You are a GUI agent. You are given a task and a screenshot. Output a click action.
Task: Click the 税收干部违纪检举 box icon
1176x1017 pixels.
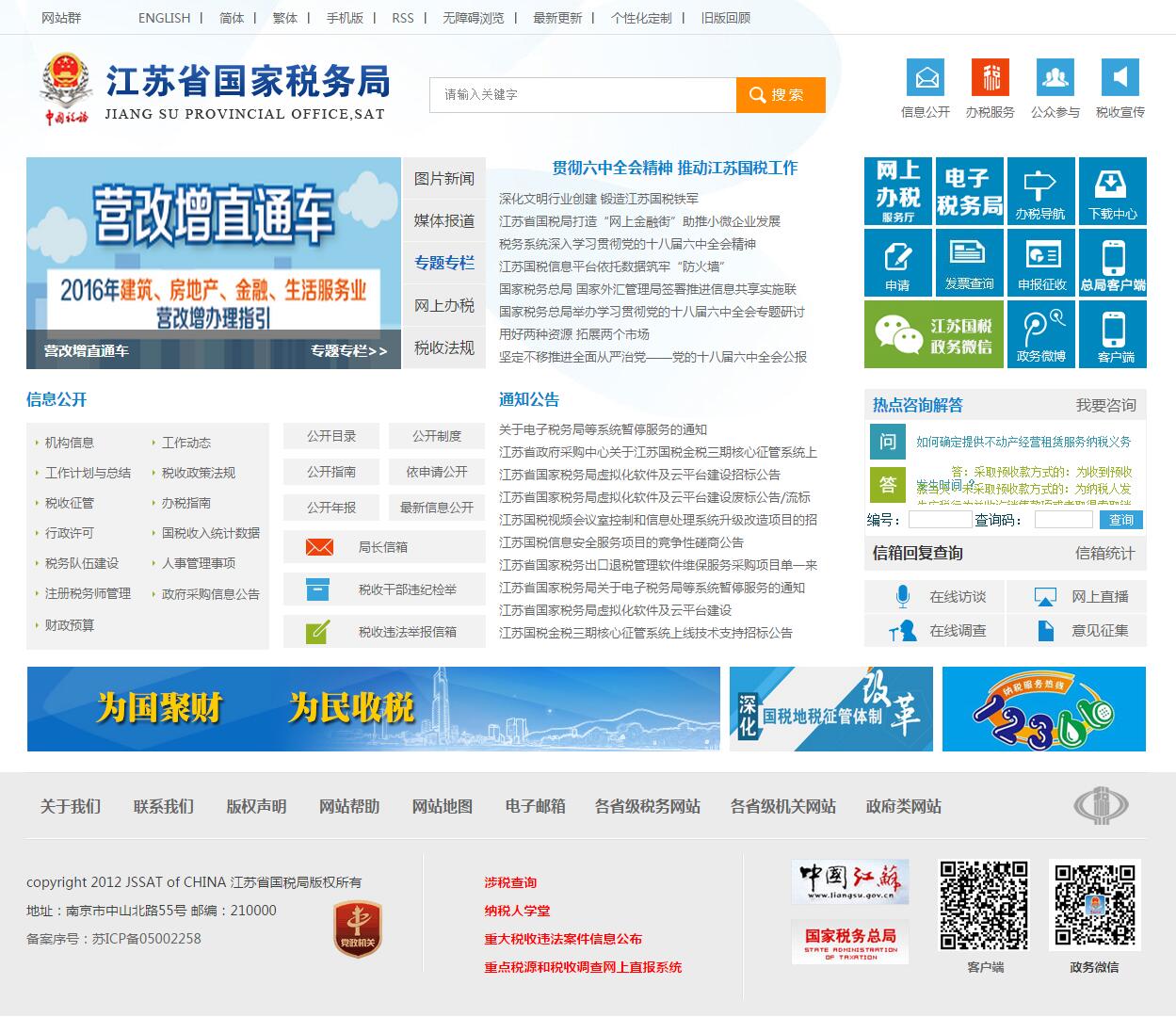pos(318,589)
